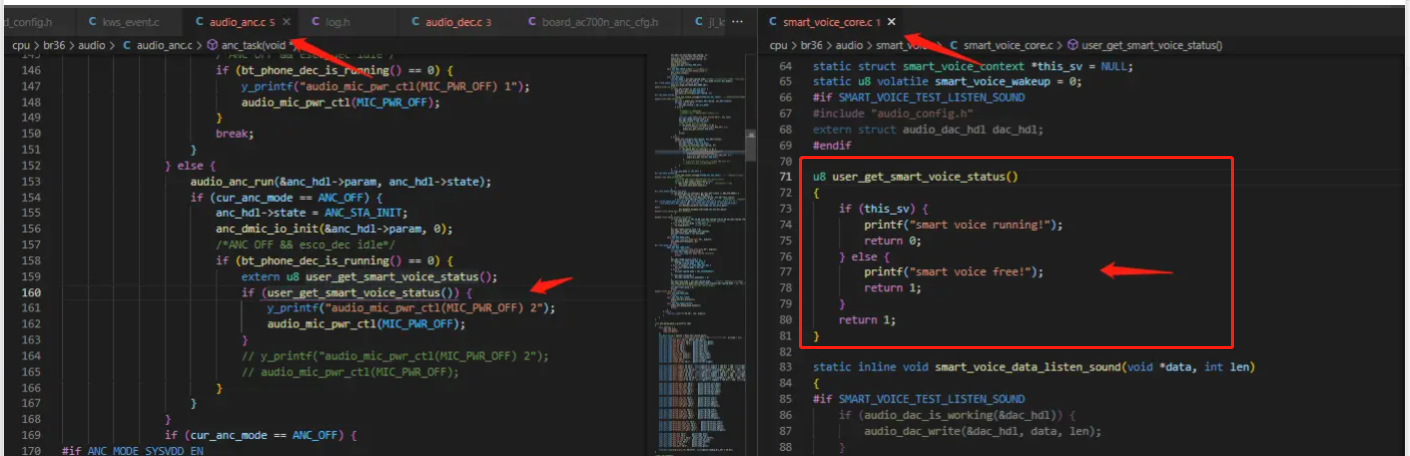This screenshot has width=1410, height=456.
Task: Click the anc_task symbol icon in left breadcrumb
Action: 213,45
